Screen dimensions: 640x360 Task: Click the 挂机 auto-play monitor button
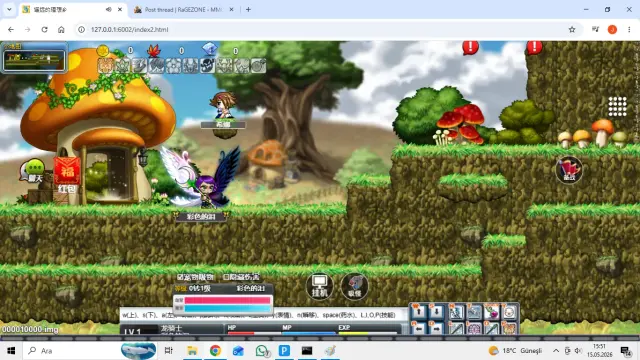tap(320, 286)
